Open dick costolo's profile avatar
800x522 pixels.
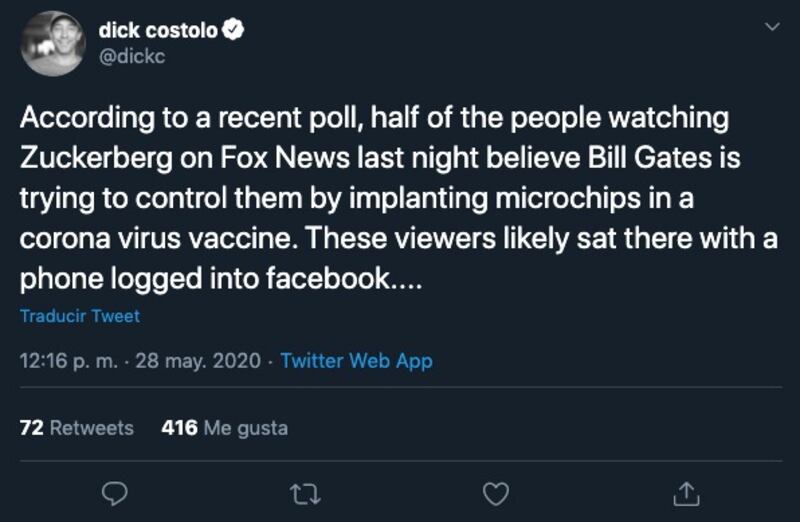[x=52, y=44]
